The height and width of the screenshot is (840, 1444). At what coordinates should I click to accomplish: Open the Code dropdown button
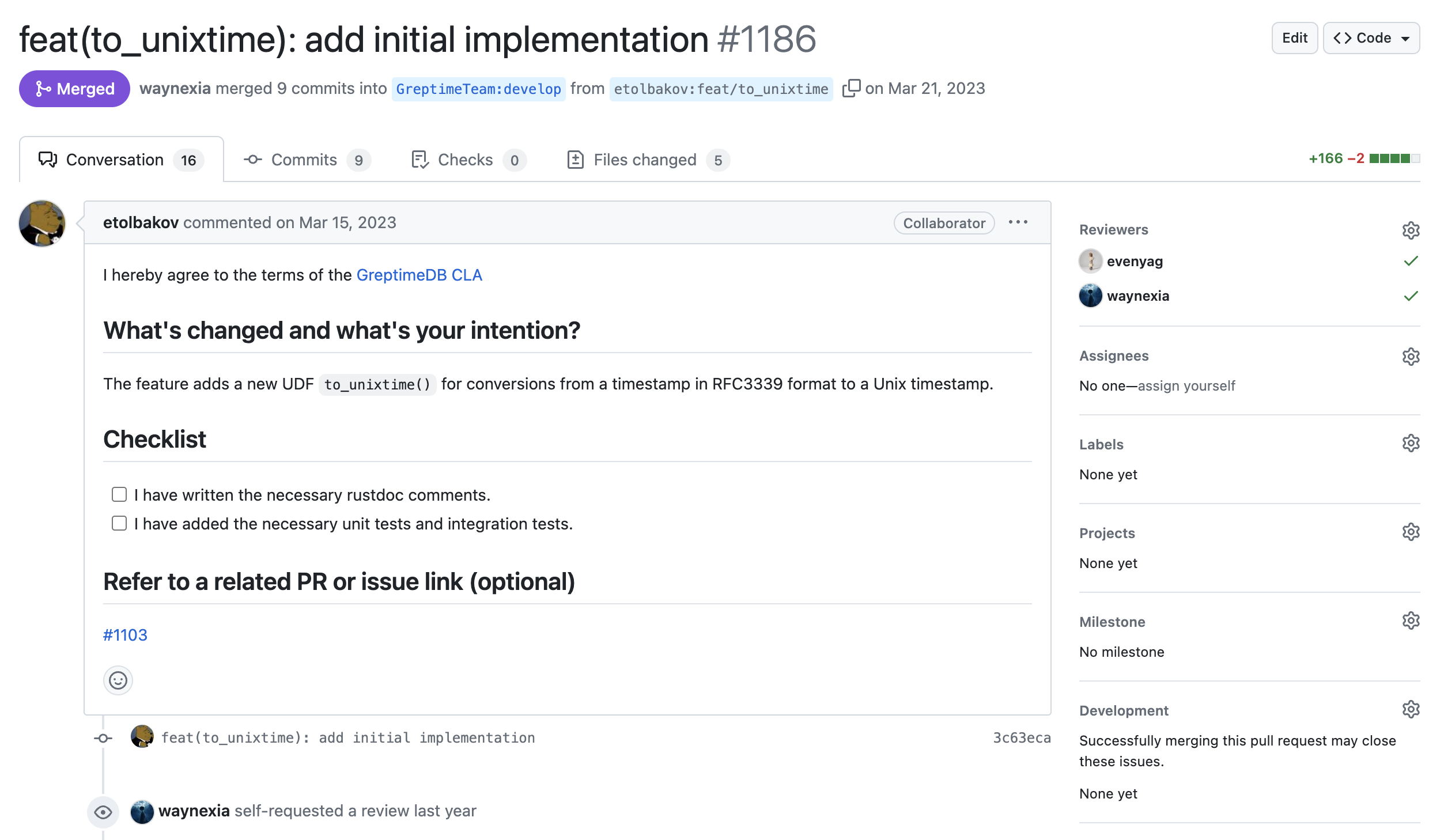(1371, 38)
